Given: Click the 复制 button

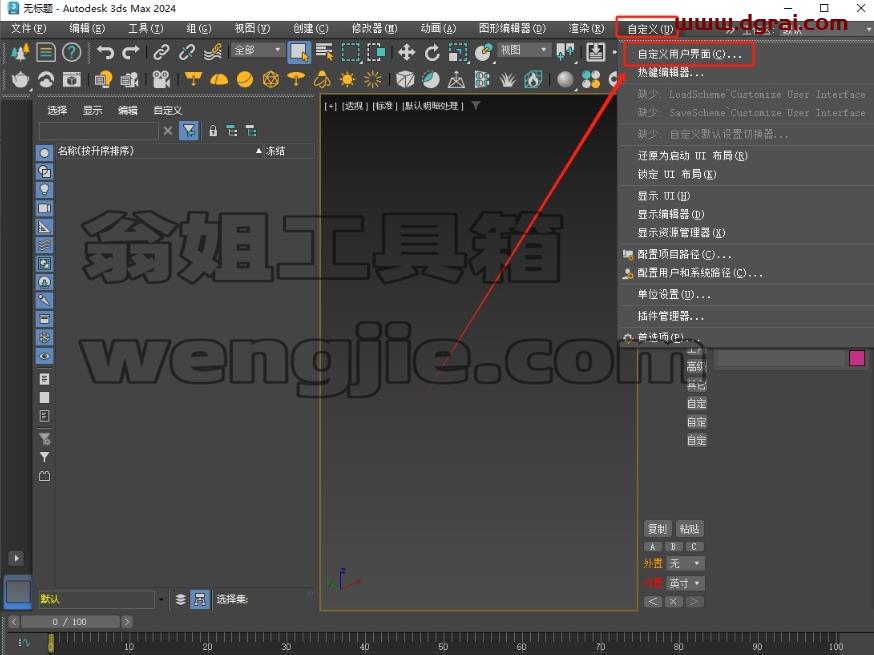Looking at the screenshot, I should click(x=657, y=528).
